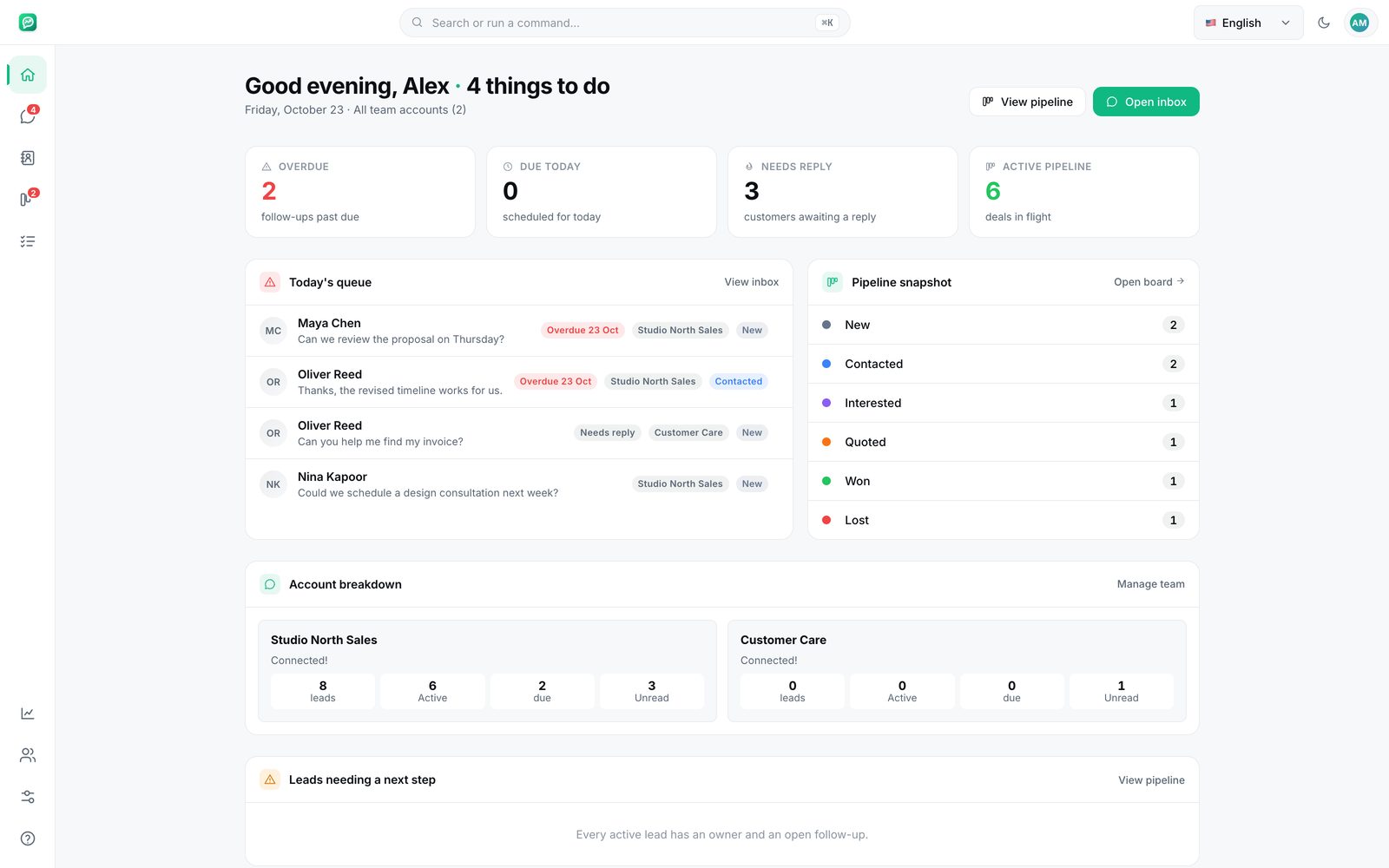Screen dimensions: 1389x868
Task: Open the AM user avatar menu
Action: point(1359,23)
